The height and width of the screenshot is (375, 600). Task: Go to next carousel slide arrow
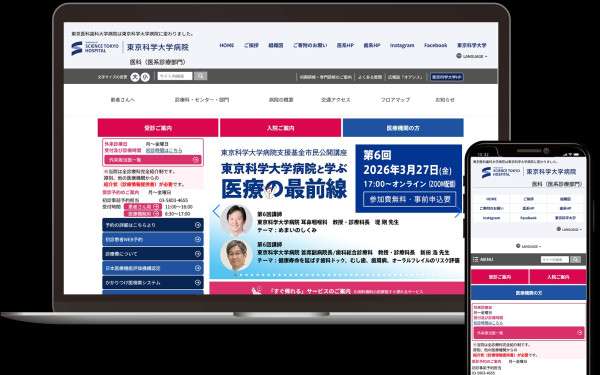pos(457,211)
